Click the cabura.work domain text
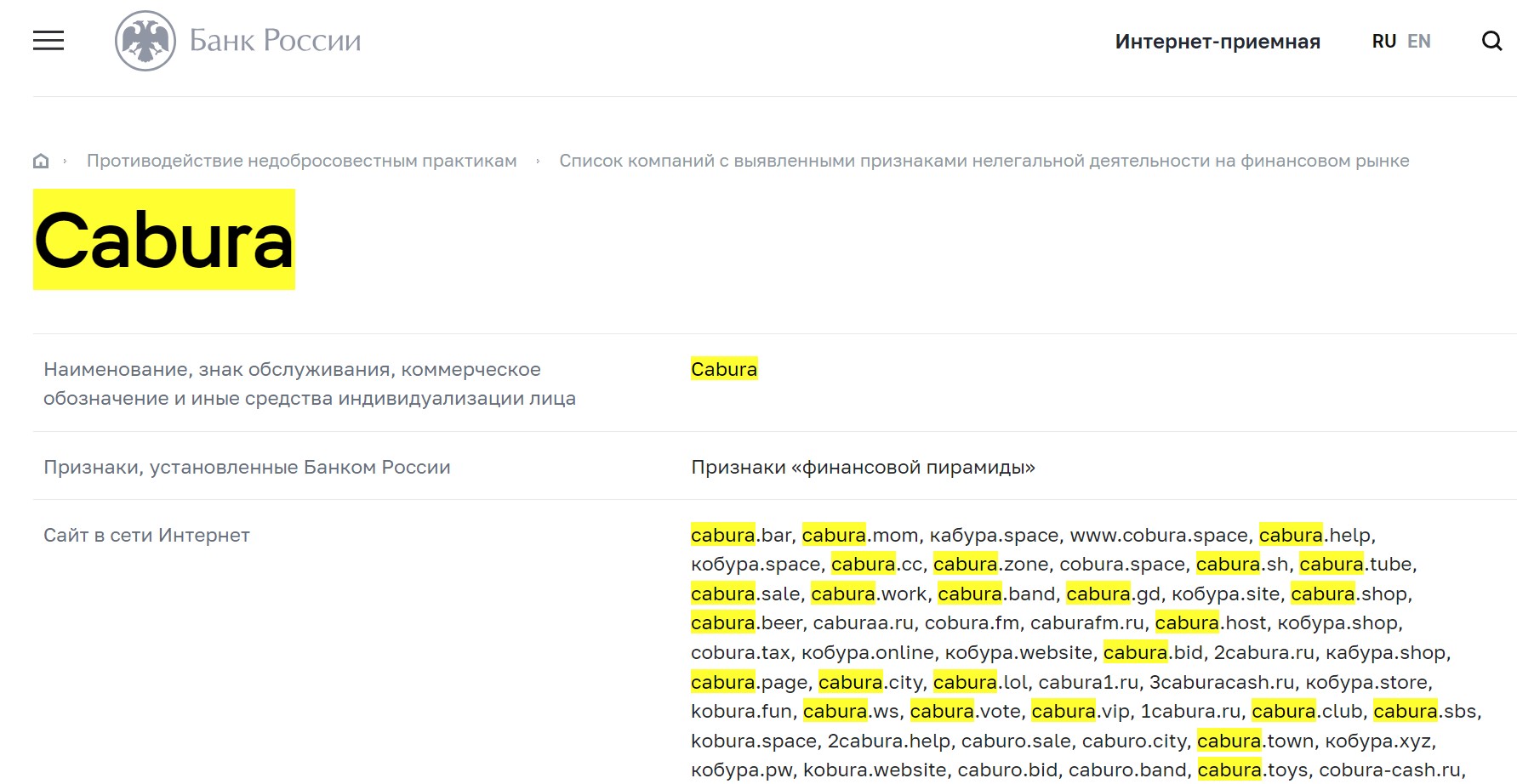1517x784 pixels. coord(869,594)
